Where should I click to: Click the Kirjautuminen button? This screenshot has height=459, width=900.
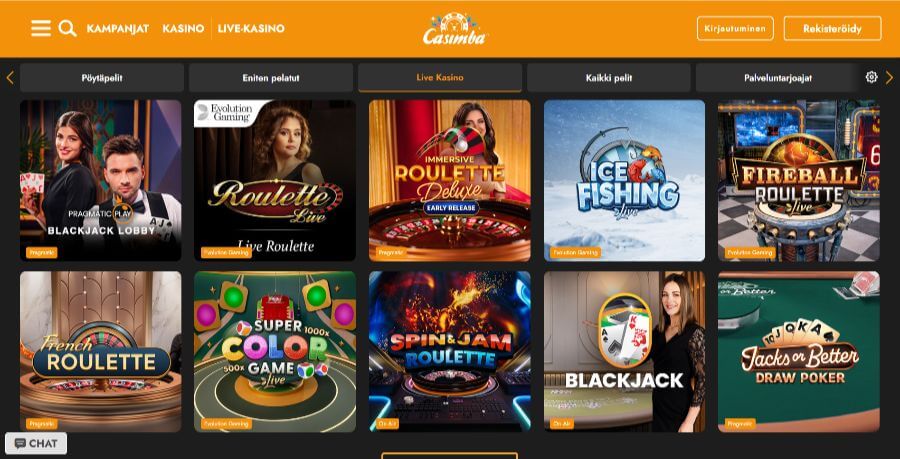[735, 28]
